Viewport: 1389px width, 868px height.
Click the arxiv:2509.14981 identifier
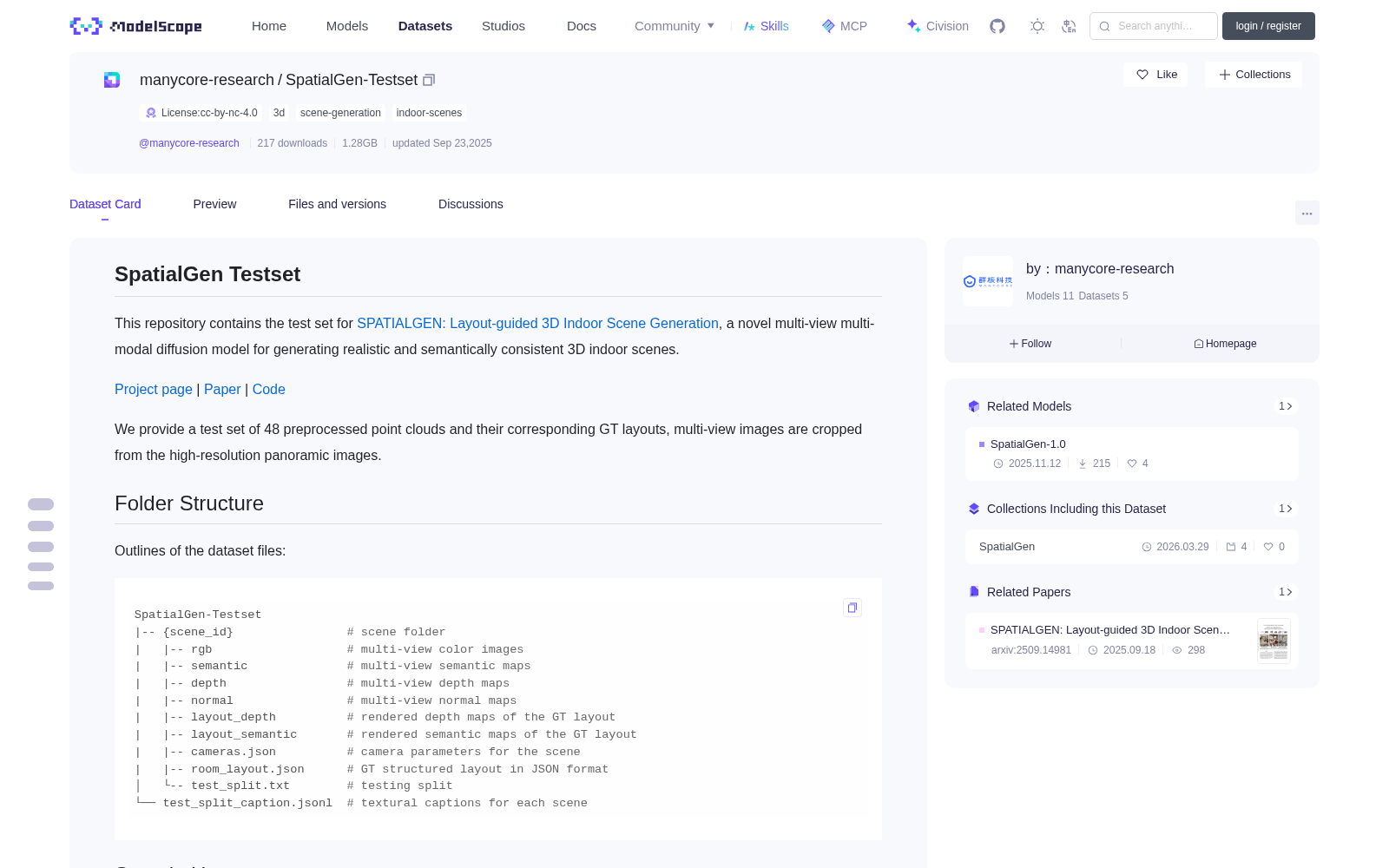[1031, 650]
